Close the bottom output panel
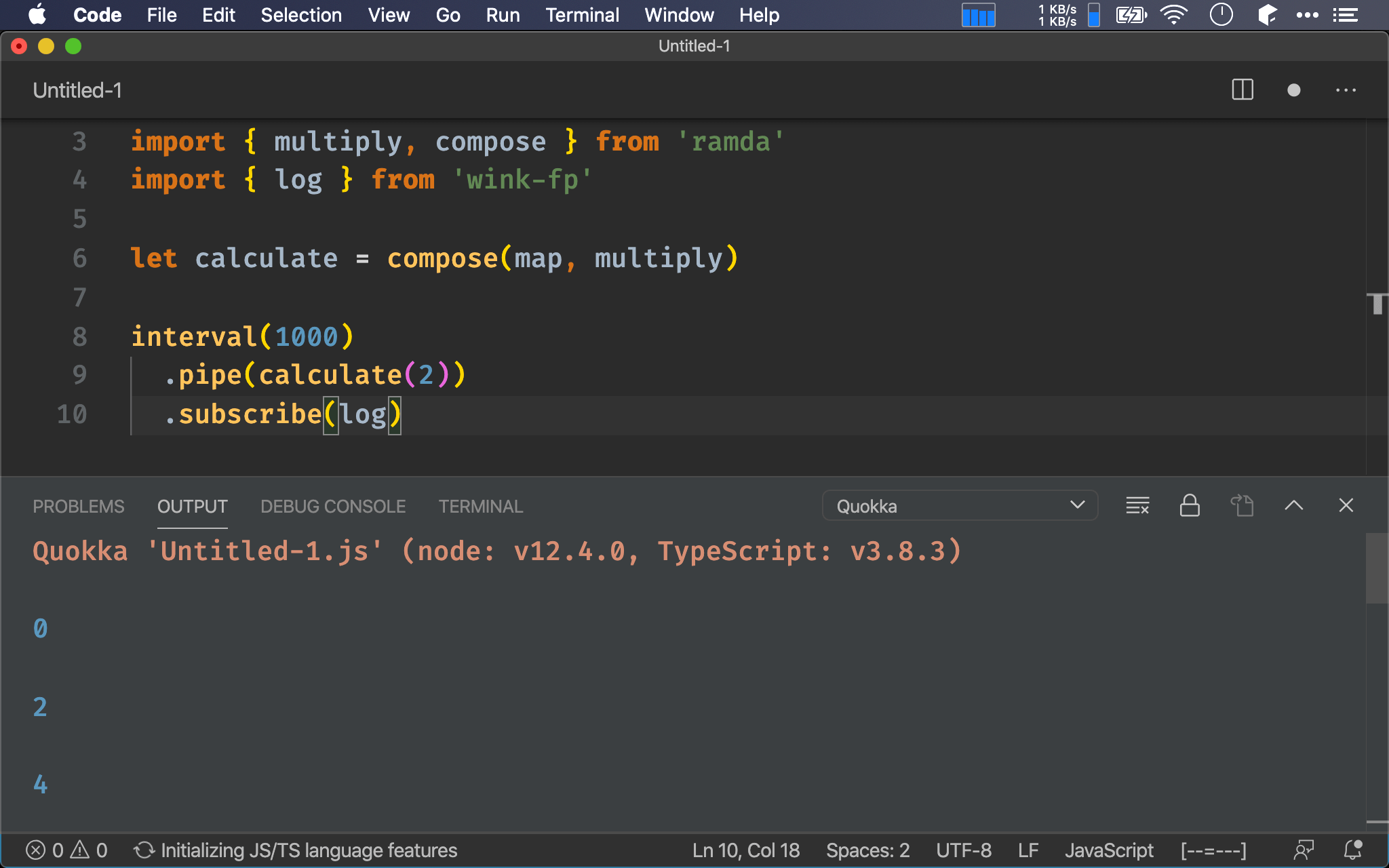 click(1346, 506)
